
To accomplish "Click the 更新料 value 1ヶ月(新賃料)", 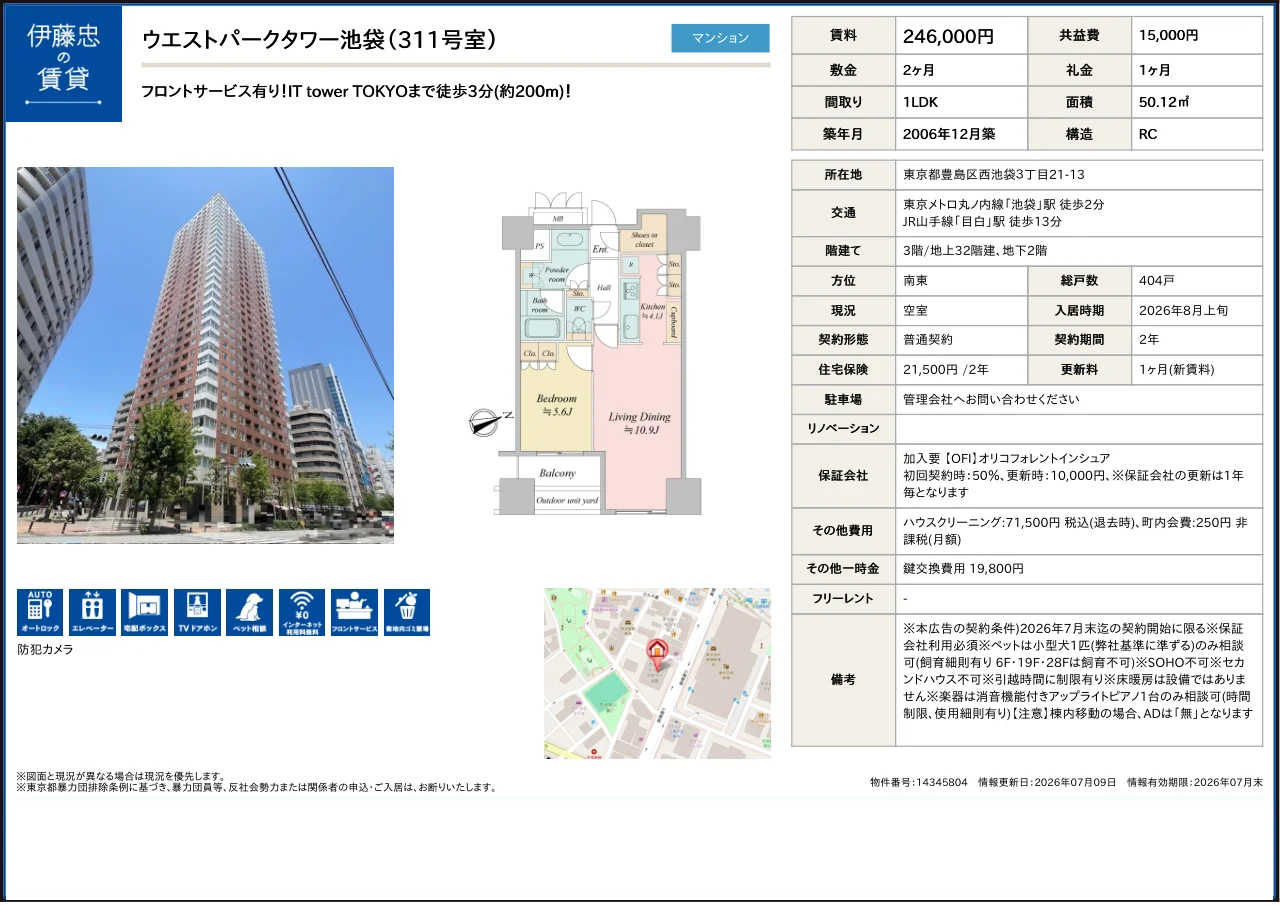I will (1177, 369).
